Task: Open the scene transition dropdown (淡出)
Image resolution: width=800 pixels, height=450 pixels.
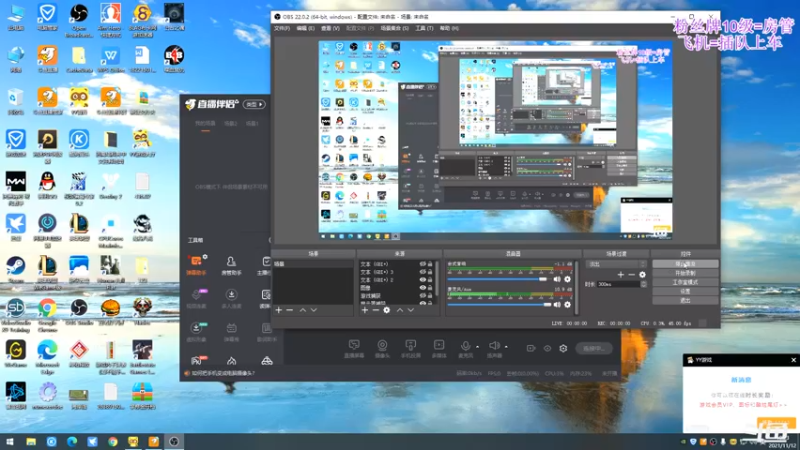Action: pos(616,264)
